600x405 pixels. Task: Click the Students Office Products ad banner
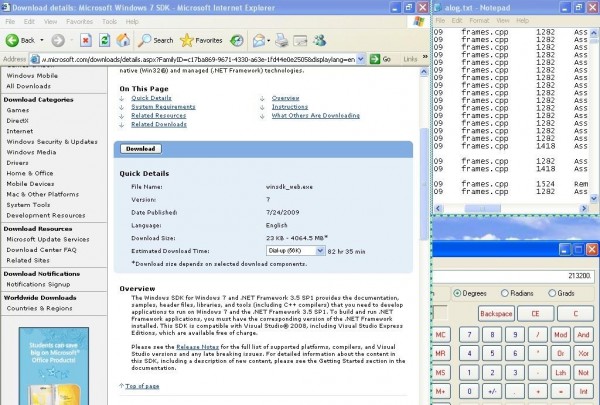[54, 366]
